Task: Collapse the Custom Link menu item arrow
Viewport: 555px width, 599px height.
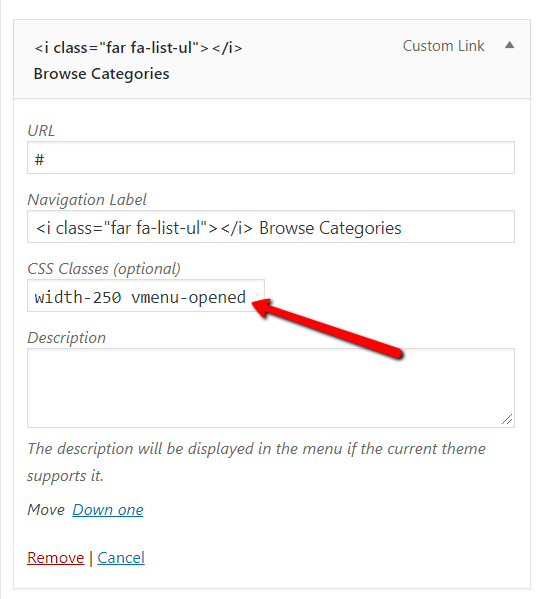Action: tap(509, 45)
